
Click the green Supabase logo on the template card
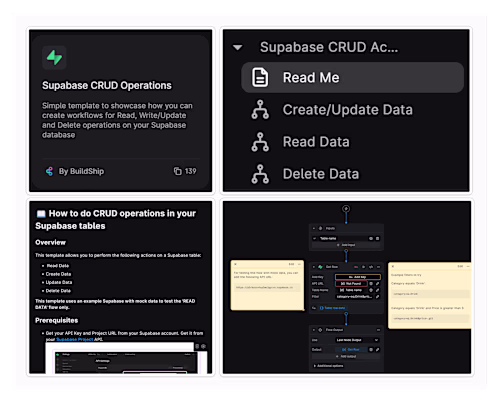54,58
